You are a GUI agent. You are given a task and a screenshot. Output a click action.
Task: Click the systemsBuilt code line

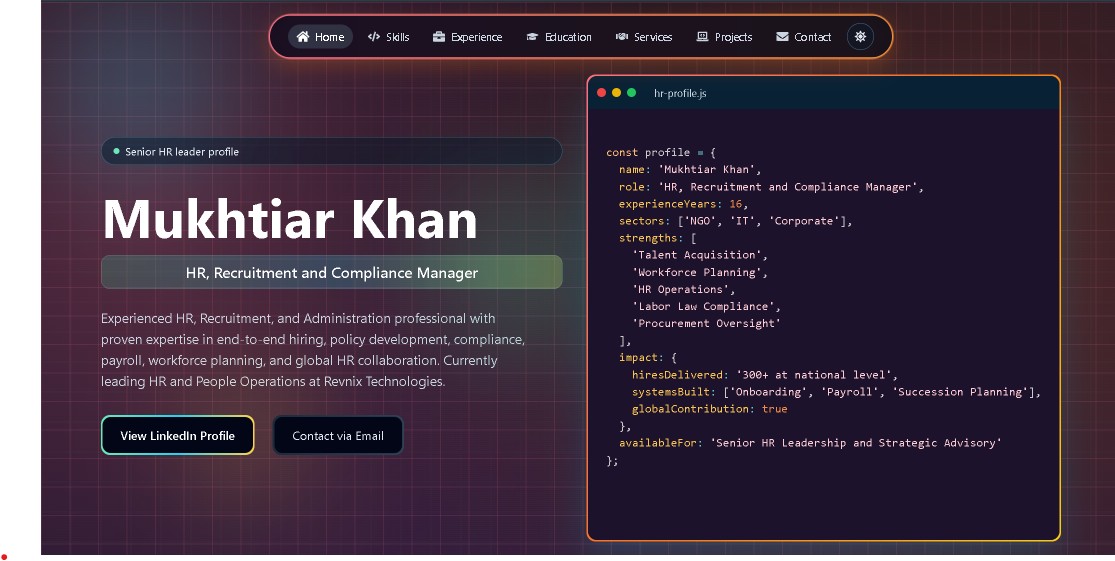tap(836, 392)
